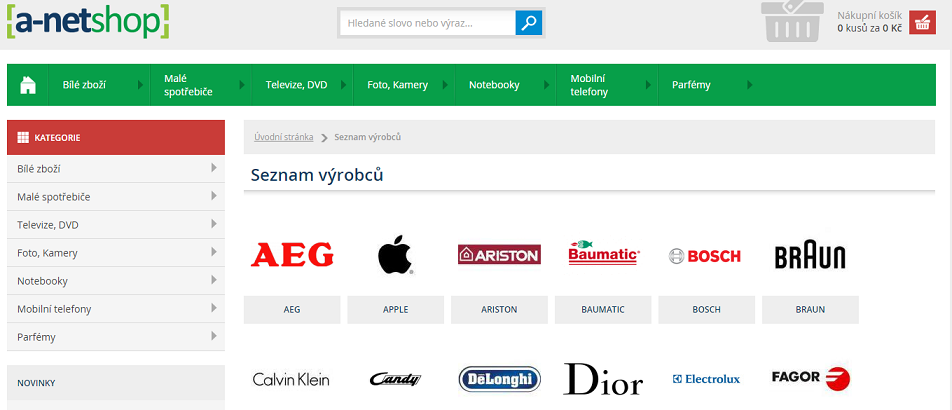Expand arrow next to top menu Notebooky
952x410 pixels.
(548, 85)
